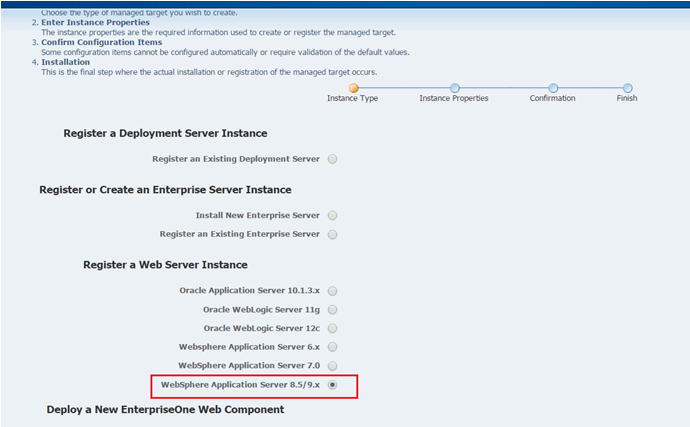Click the WebSphere Application Server 7.0 label

[249, 366]
